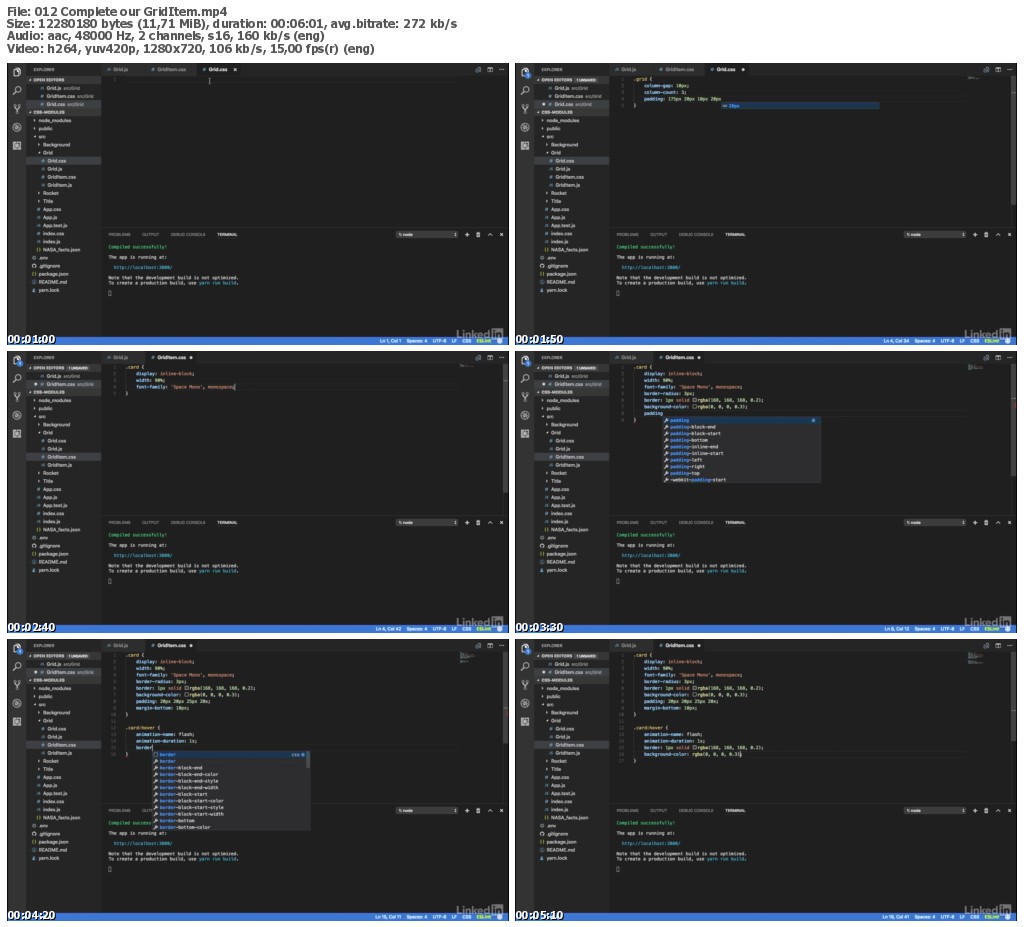Add terminal with plus icon, 00:03:30 frame
This screenshot has height=927, width=1024.
[975, 523]
